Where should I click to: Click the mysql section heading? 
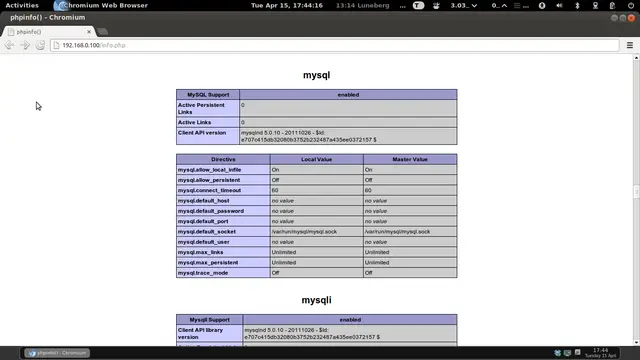tap(316, 75)
